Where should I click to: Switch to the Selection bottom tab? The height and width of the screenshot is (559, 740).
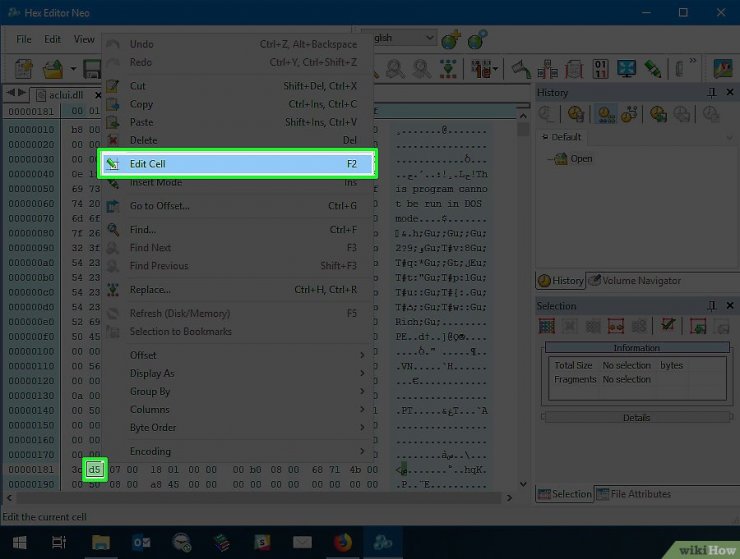565,494
